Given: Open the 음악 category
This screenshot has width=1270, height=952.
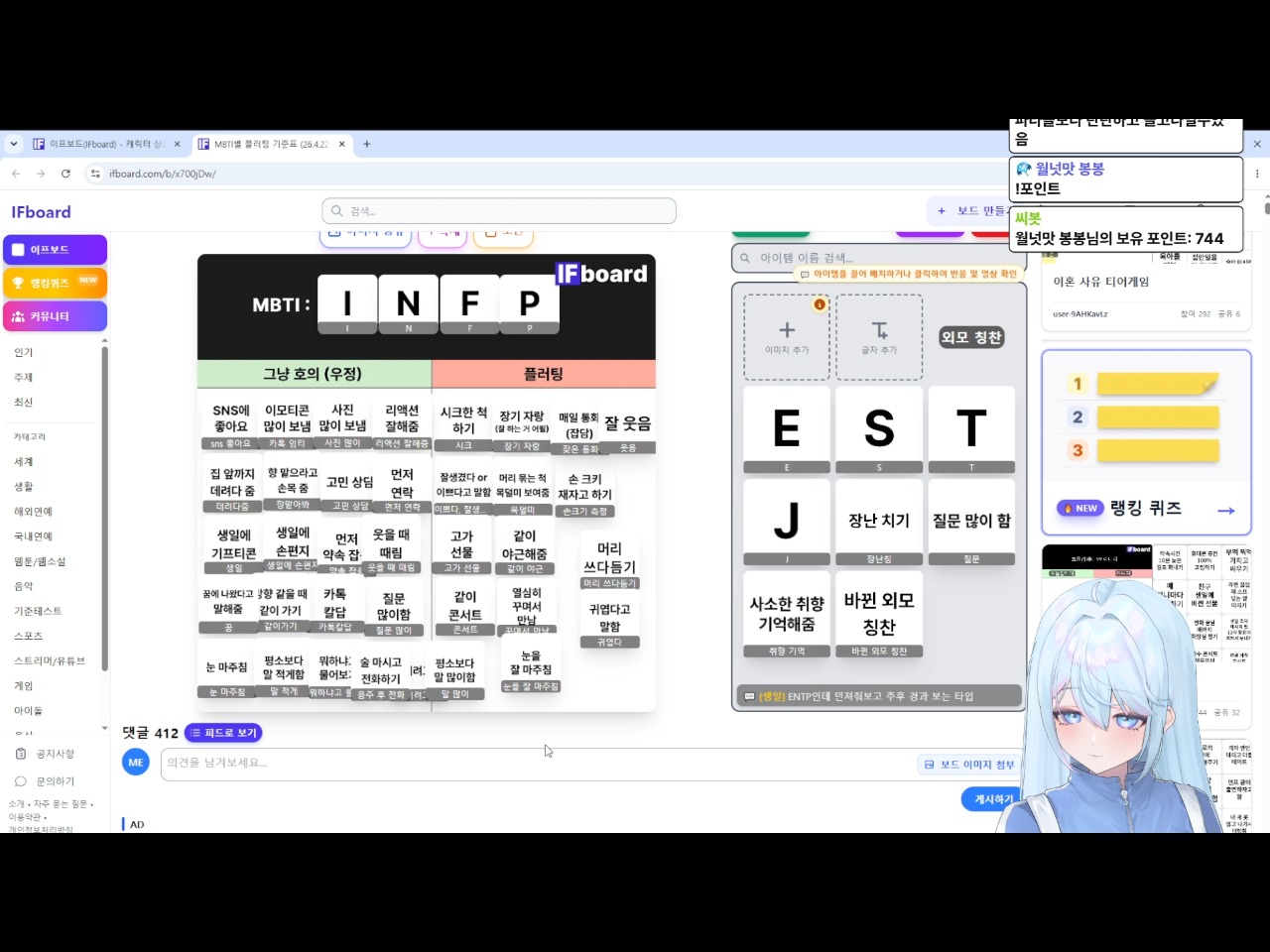Looking at the screenshot, I should pyautogui.click(x=24, y=586).
